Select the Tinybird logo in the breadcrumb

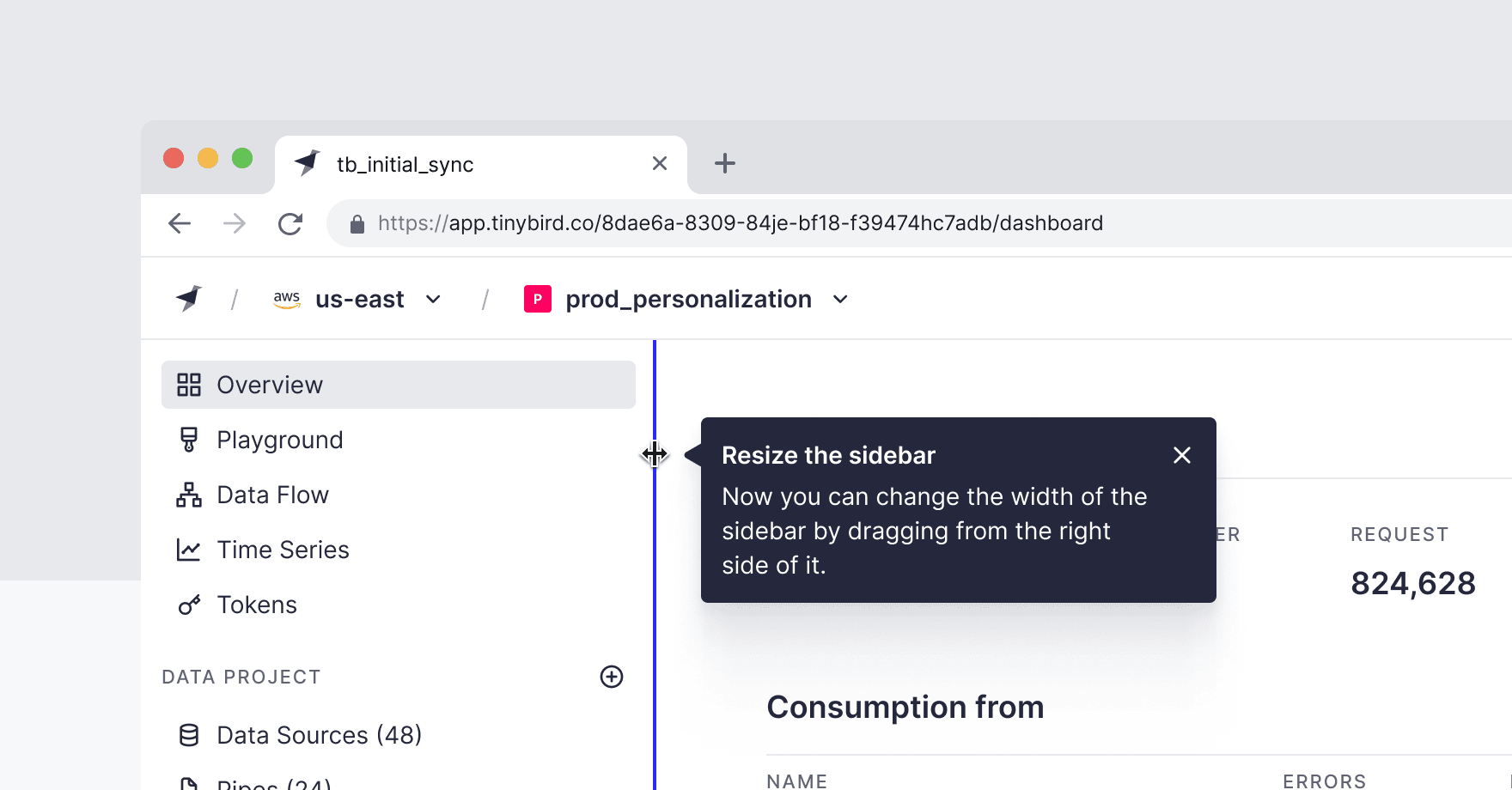click(x=188, y=298)
